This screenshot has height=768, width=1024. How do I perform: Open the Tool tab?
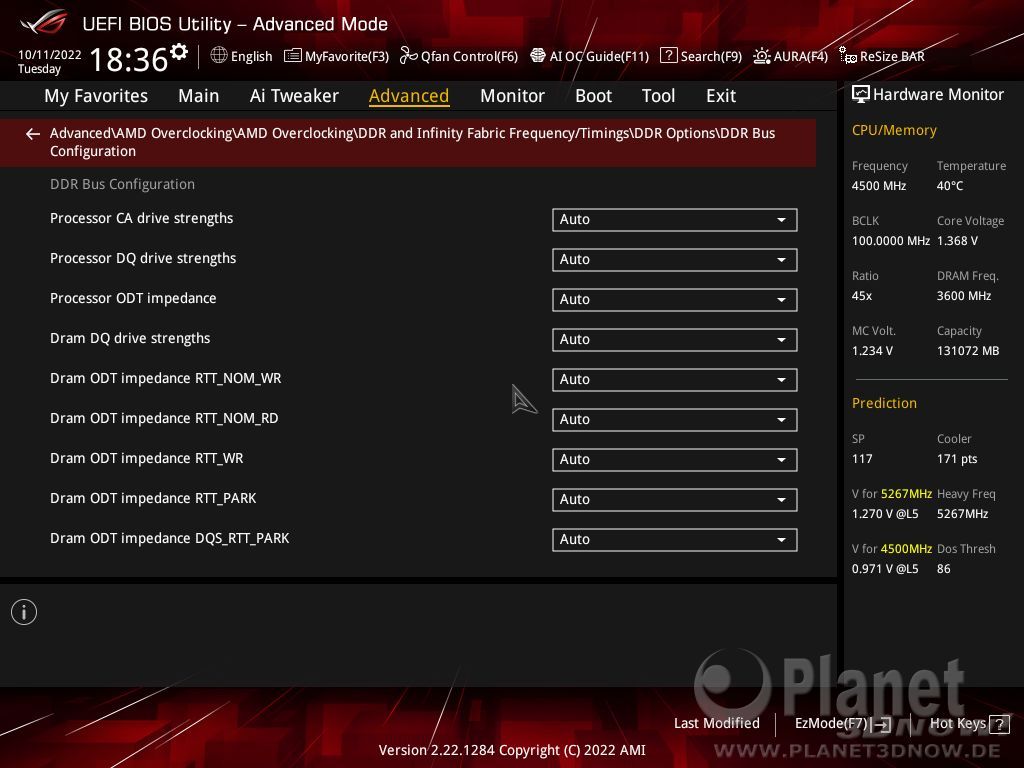coord(658,96)
